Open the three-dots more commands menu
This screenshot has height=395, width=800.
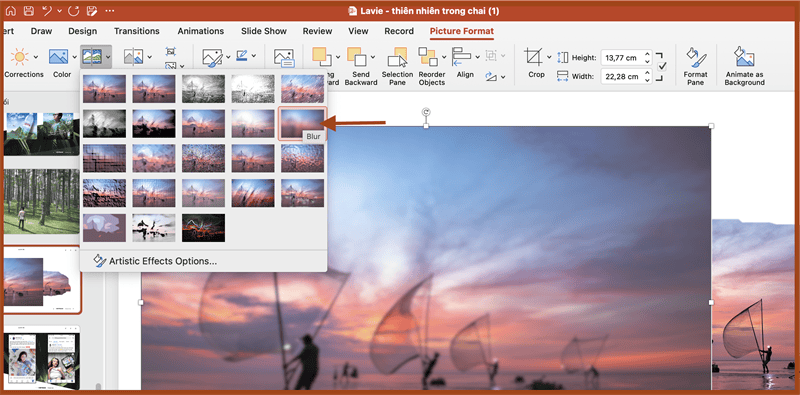pyautogui.click(x=109, y=11)
